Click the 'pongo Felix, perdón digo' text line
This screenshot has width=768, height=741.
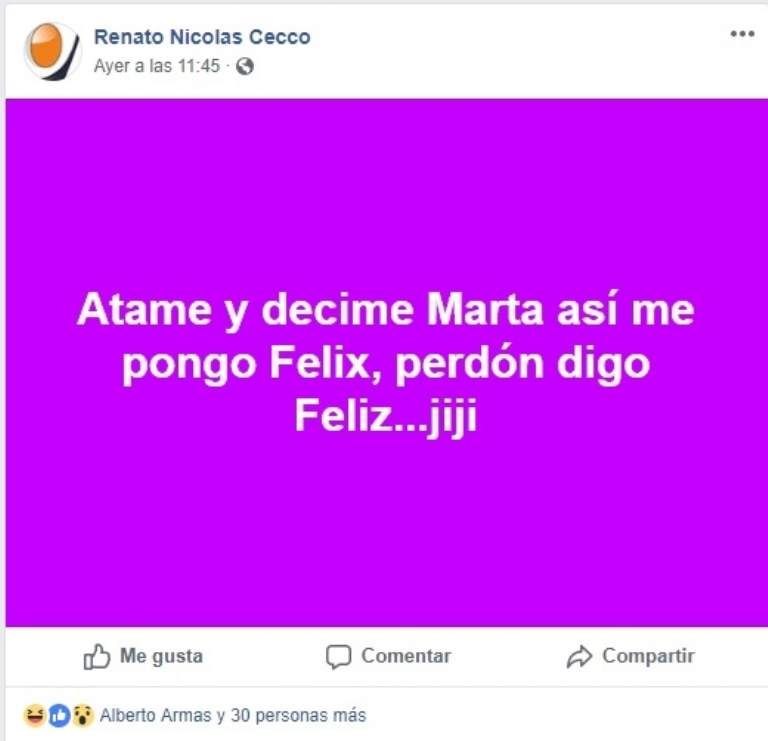pyautogui.click(x=385, y=365)
